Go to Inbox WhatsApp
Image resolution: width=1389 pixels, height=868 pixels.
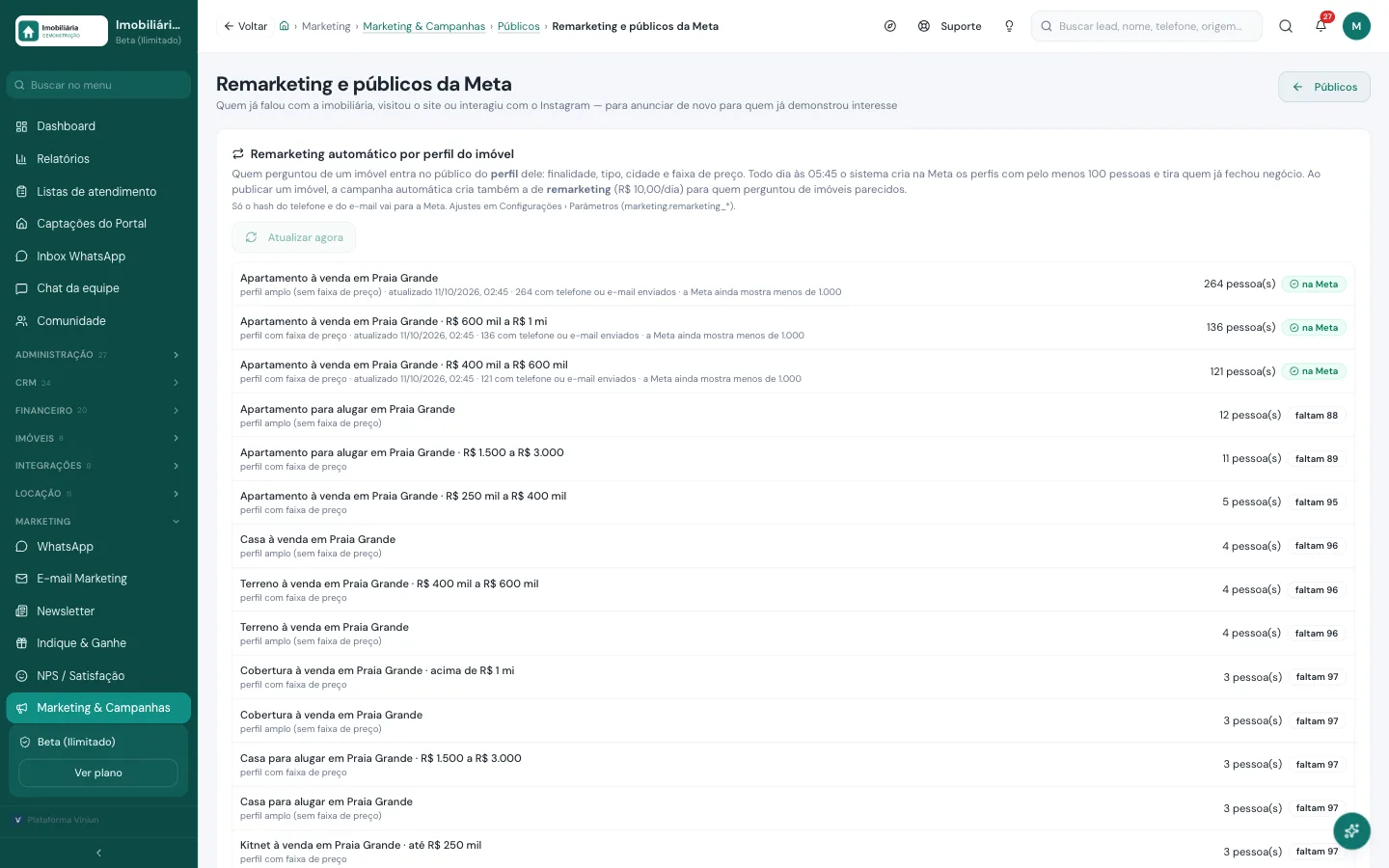[98, 257]
